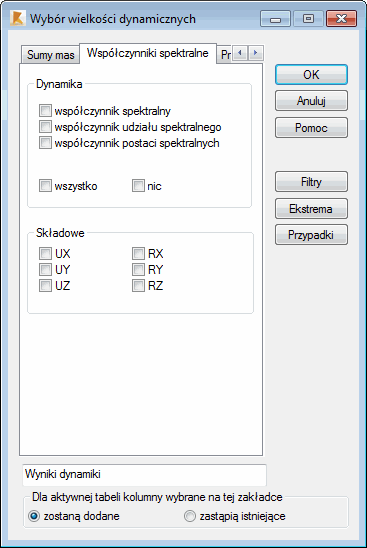Image resolution: width=367 pixels, height=548 pixels.
Task: Open the Filtry settings
Action: [311, 181]
